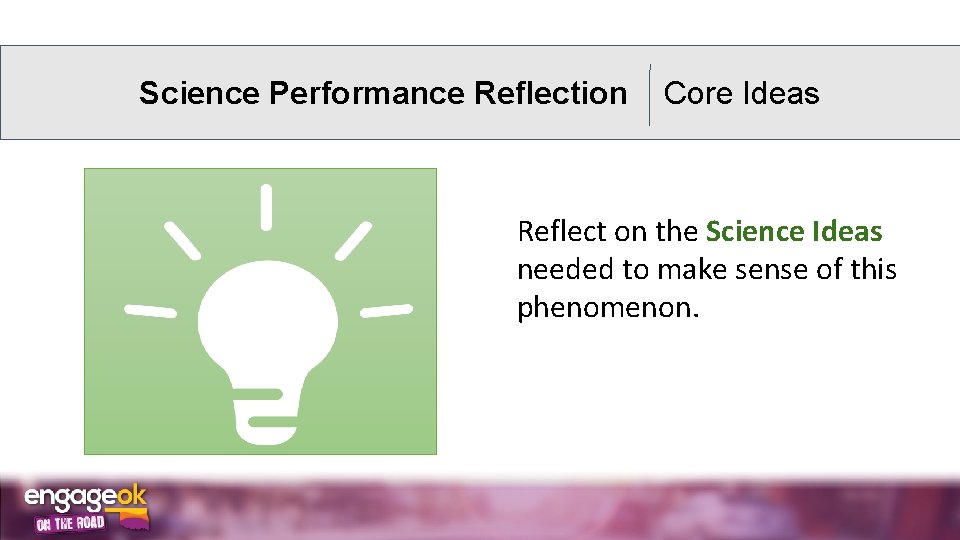The image size is (960, 540).
Task: Select the upper-right diagonal ray of the lightbulb
Action: tap(353, 240)
